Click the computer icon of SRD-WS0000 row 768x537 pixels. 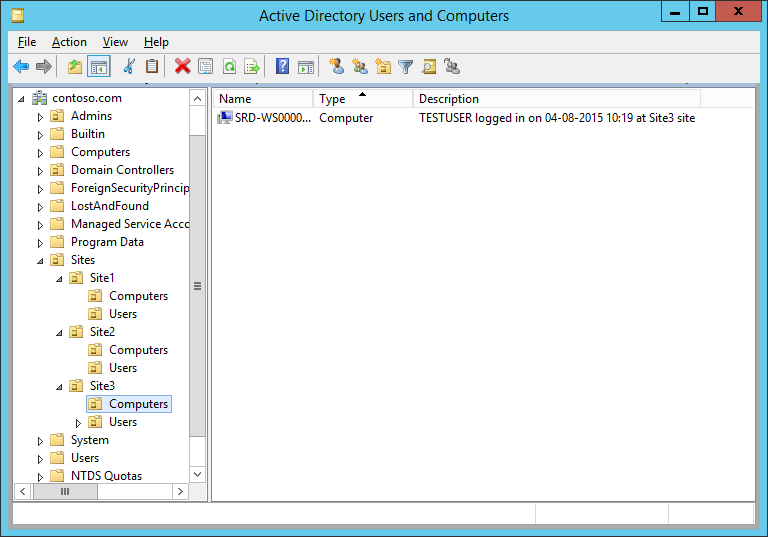tap(224, 118)
